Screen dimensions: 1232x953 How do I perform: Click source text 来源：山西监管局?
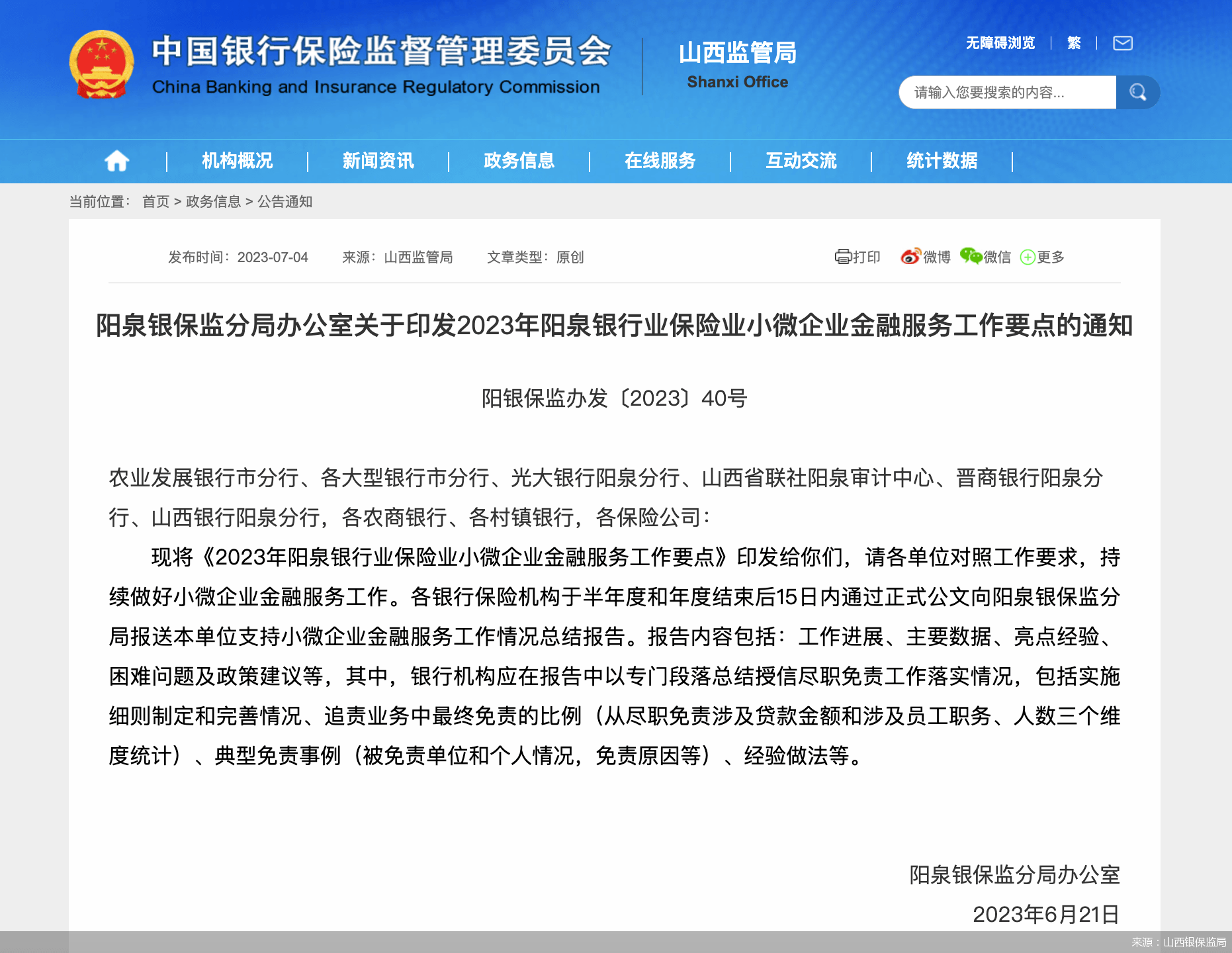[397, 257]
